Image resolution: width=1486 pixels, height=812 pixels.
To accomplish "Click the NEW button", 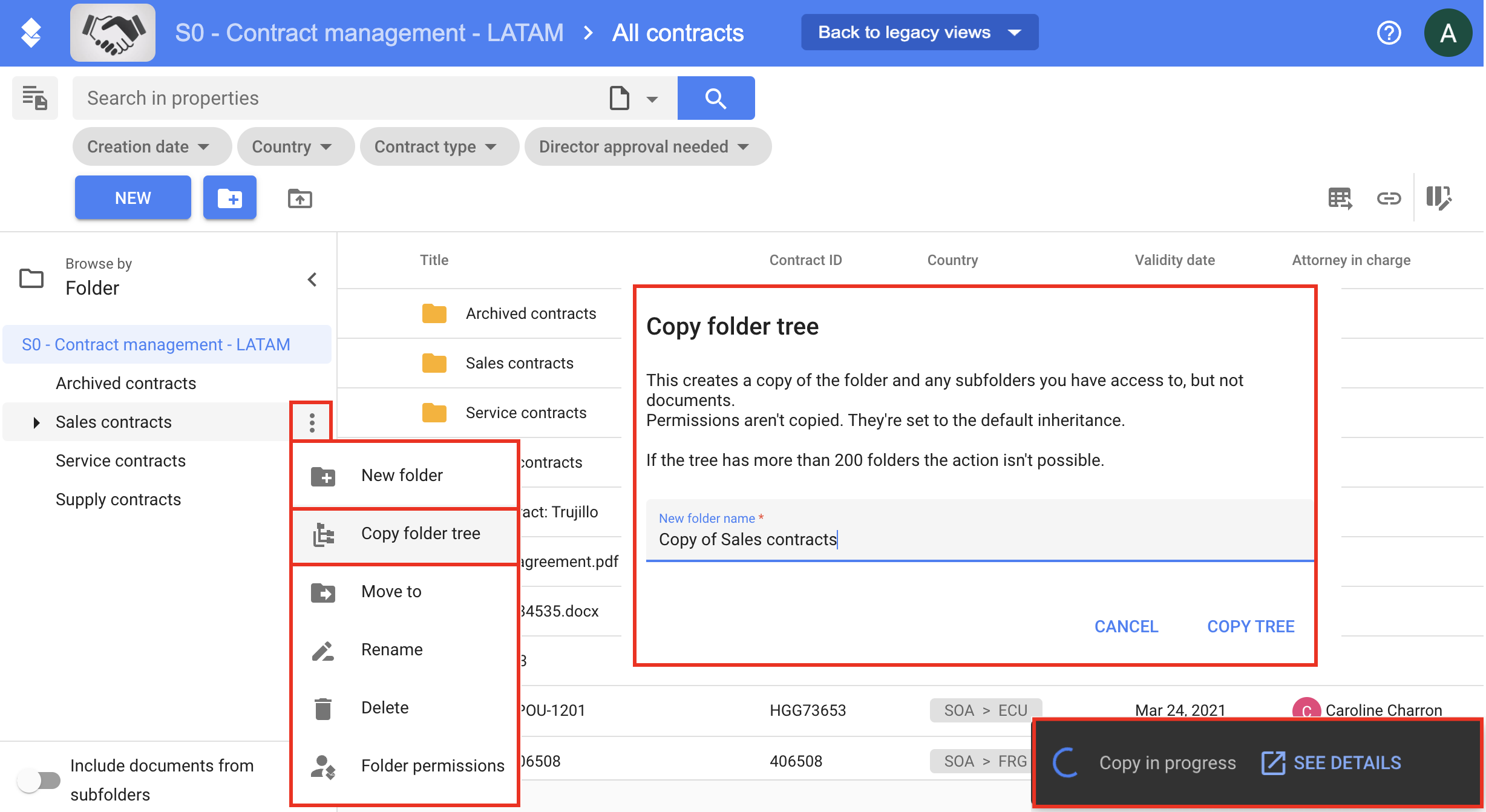I will [x=133, y=198].
